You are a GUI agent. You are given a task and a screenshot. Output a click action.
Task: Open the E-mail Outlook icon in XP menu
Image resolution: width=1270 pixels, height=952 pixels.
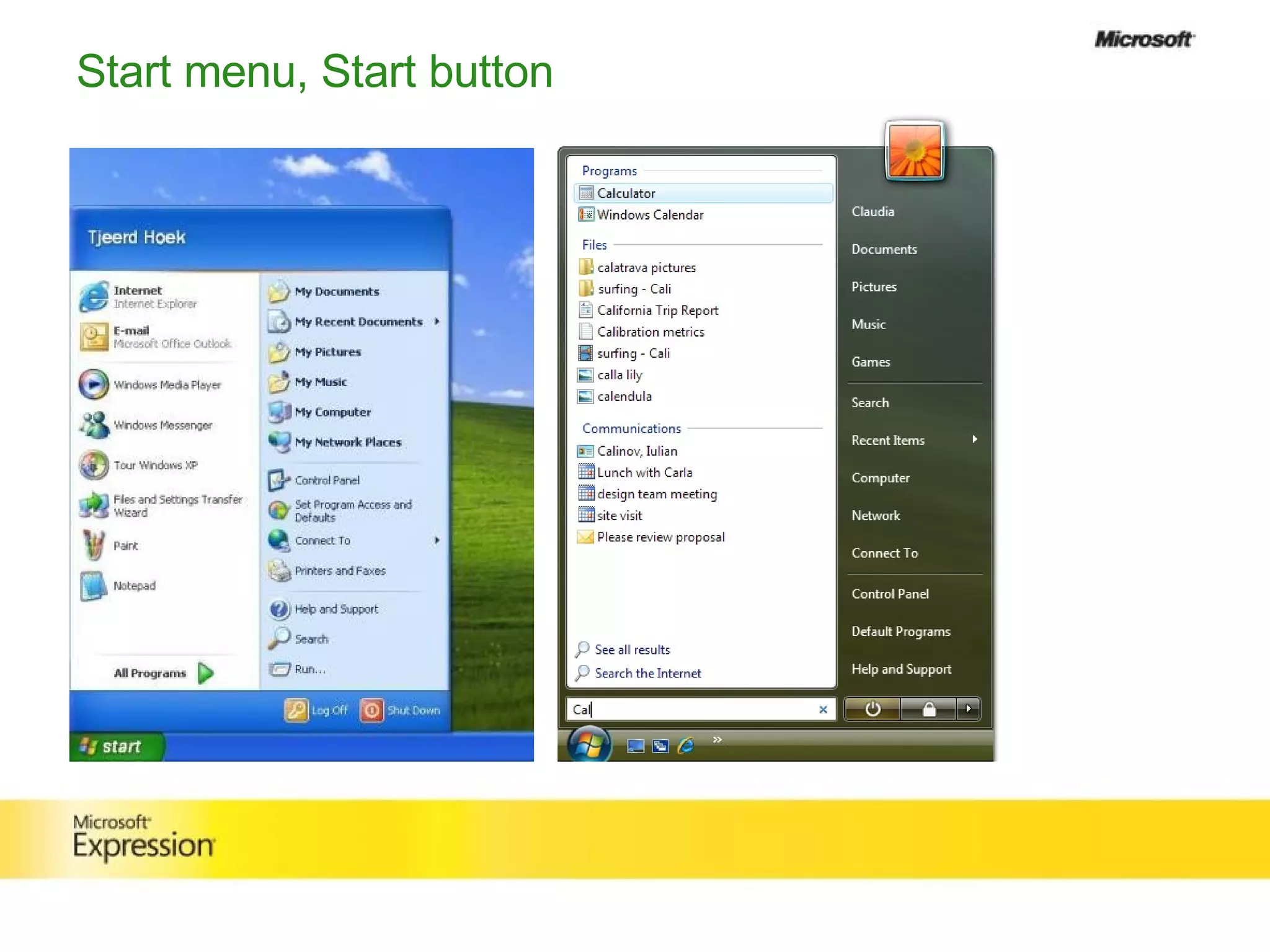click(94, 337)
